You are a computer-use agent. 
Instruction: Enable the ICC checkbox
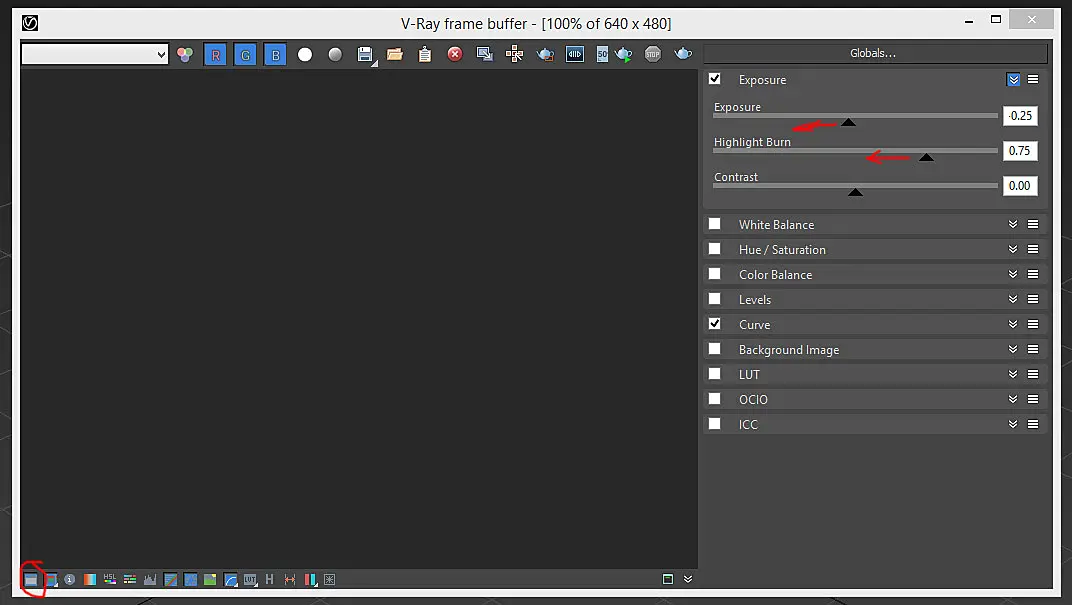pos(714,423)
